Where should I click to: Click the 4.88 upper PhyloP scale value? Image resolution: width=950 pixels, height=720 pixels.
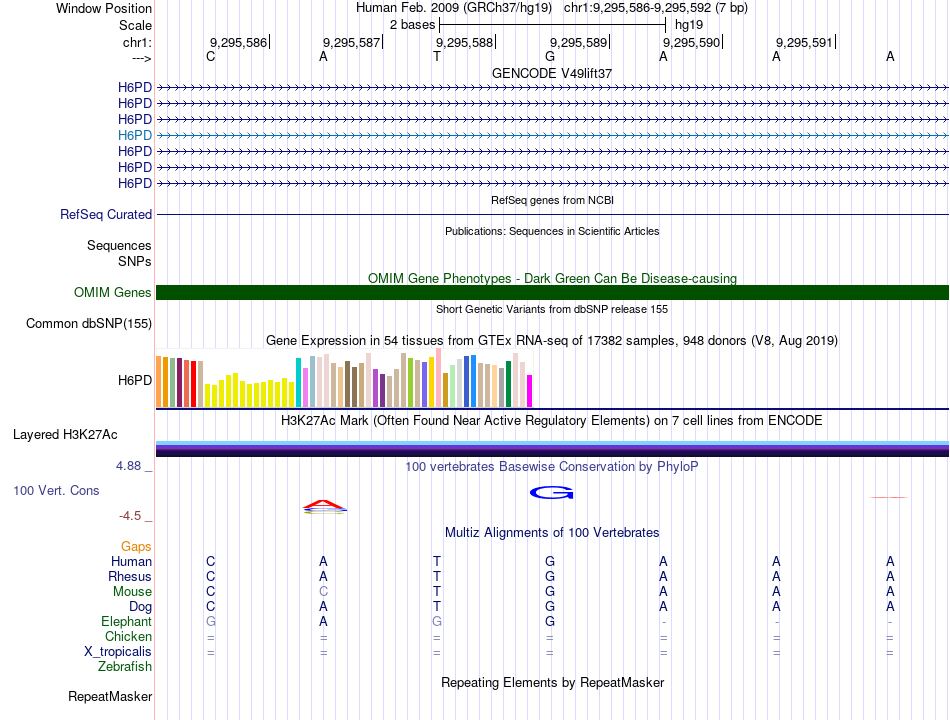[x=128, y=465]
